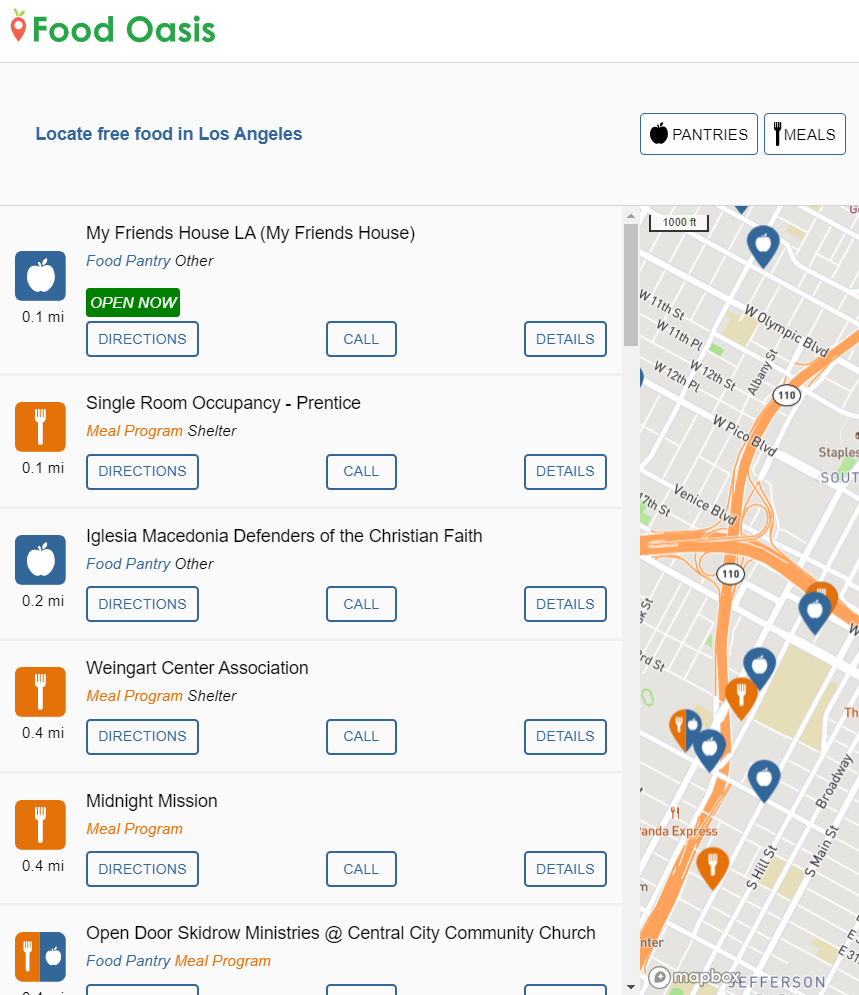
Task: Click the My Friends House pantry apple icon
Action: pyautogui.click(x=41, y=276)
